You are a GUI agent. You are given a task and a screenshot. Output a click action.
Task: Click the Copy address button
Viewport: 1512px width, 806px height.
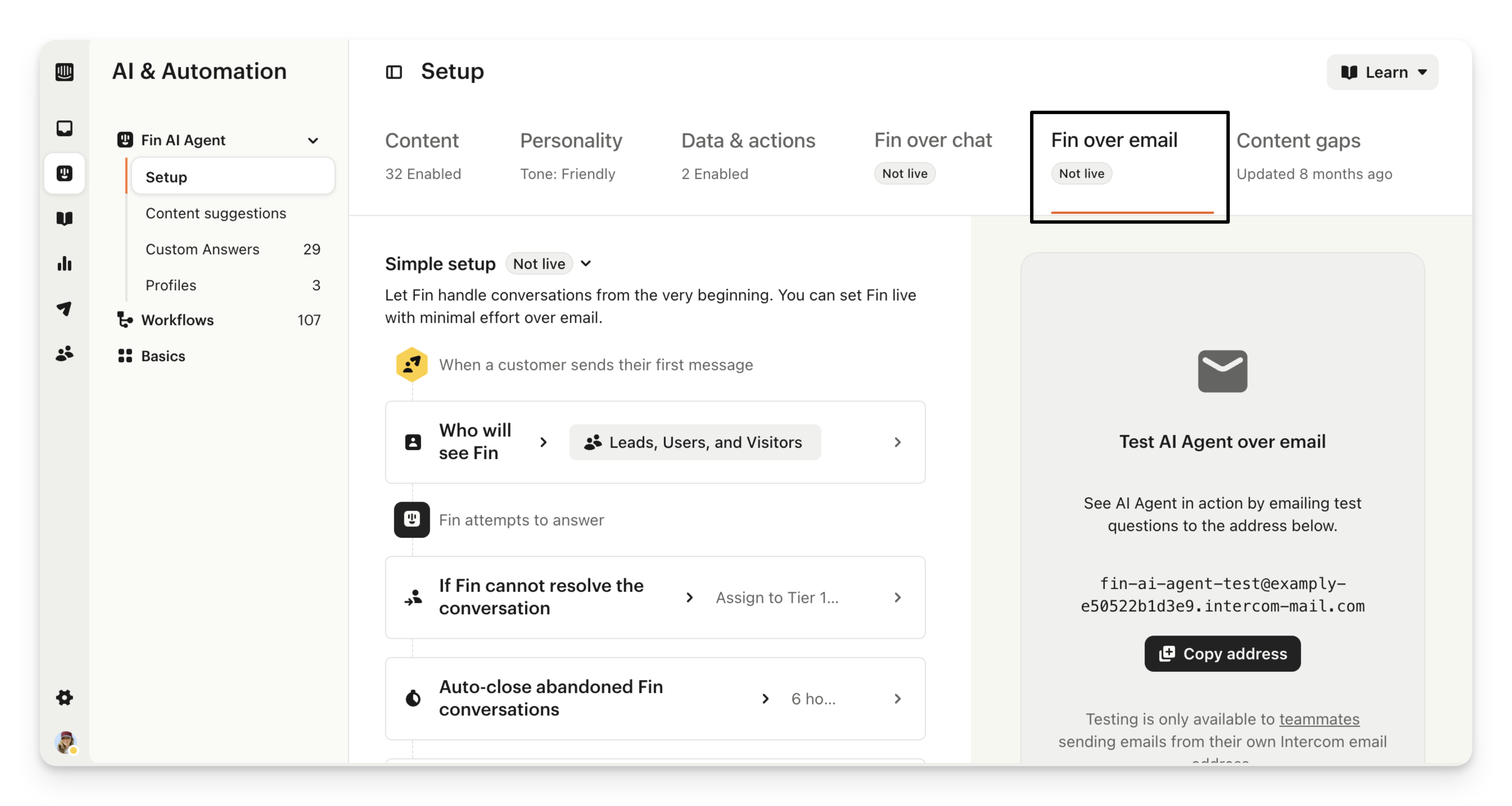pyautogui.click(x=1222, y=654)
